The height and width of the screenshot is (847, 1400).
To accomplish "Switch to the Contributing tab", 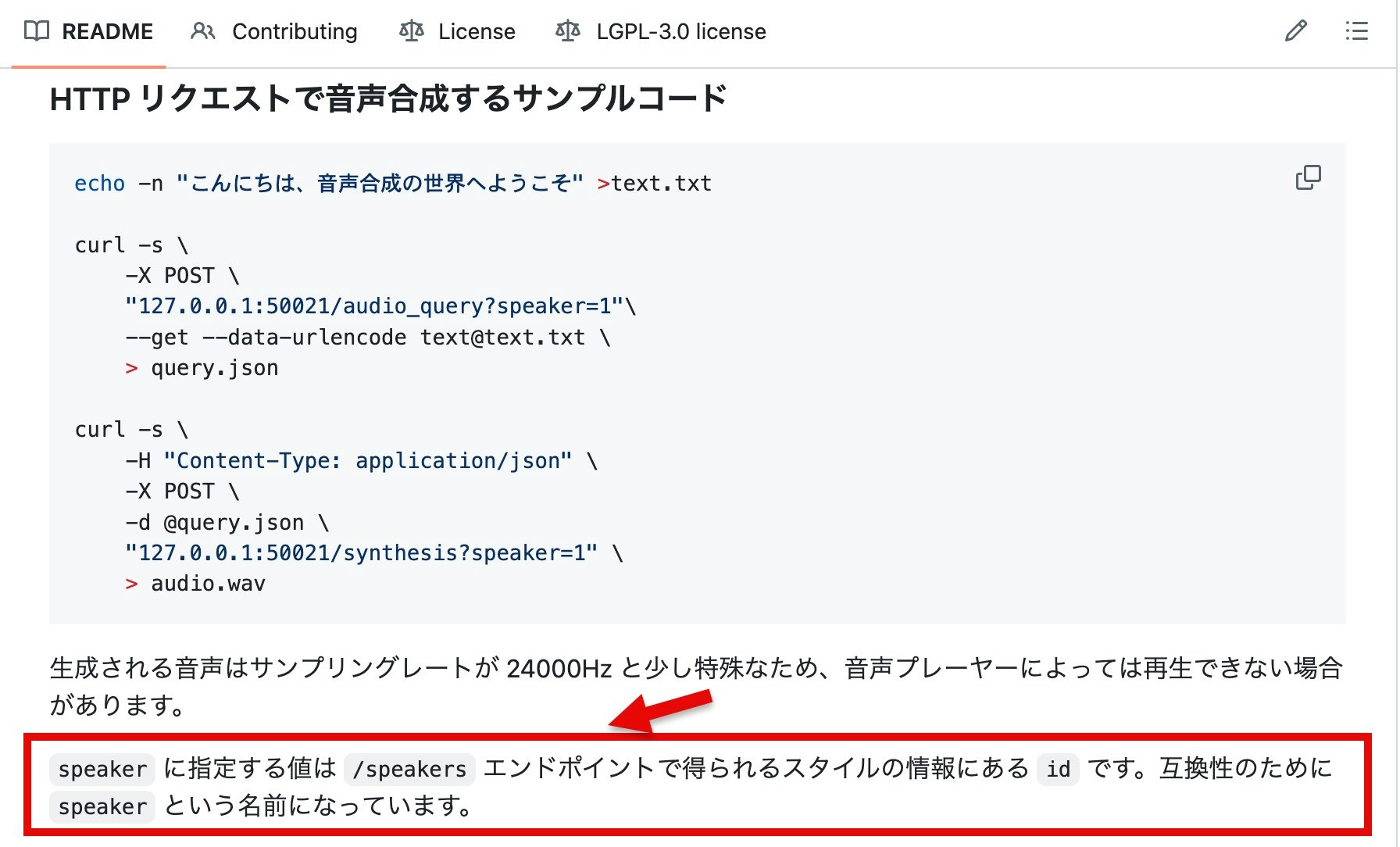I will [274, 32].
